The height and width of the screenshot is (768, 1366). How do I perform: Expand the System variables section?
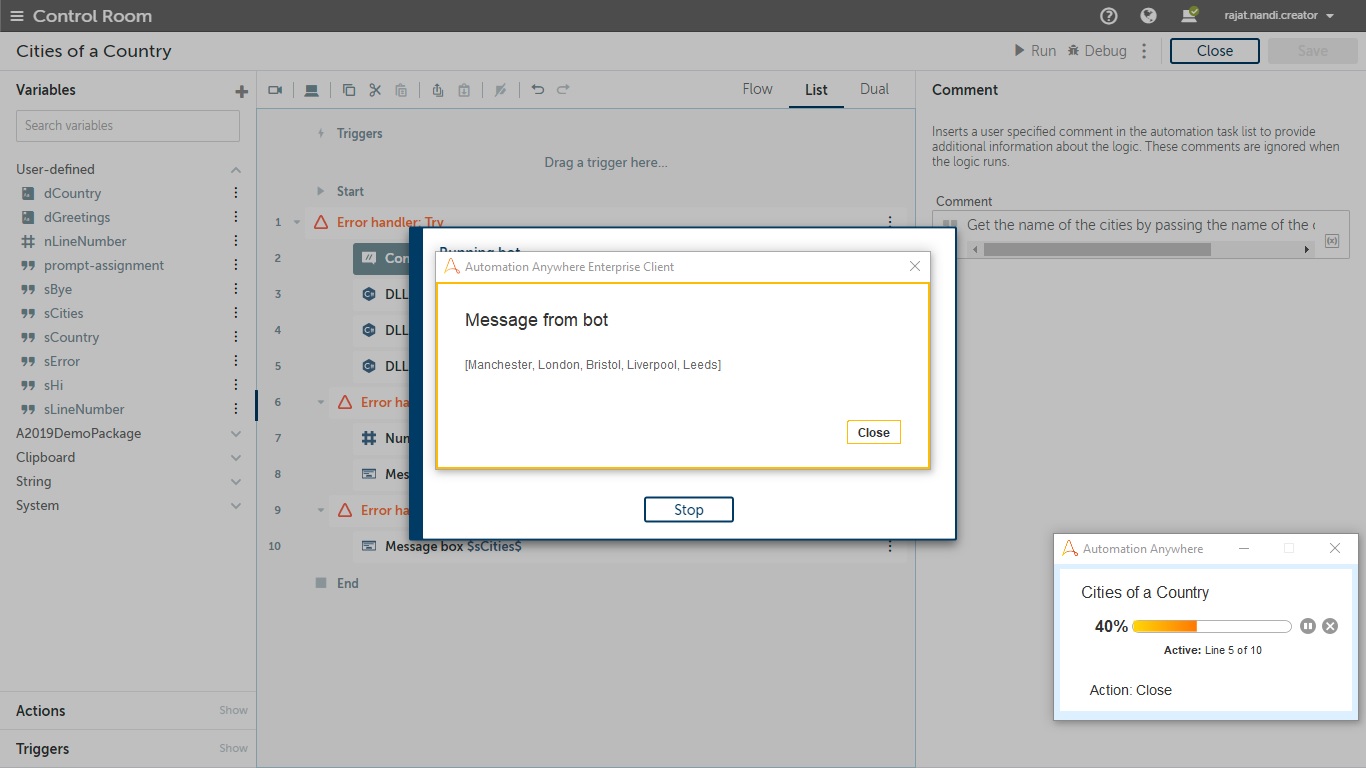(x=236, y=506)
